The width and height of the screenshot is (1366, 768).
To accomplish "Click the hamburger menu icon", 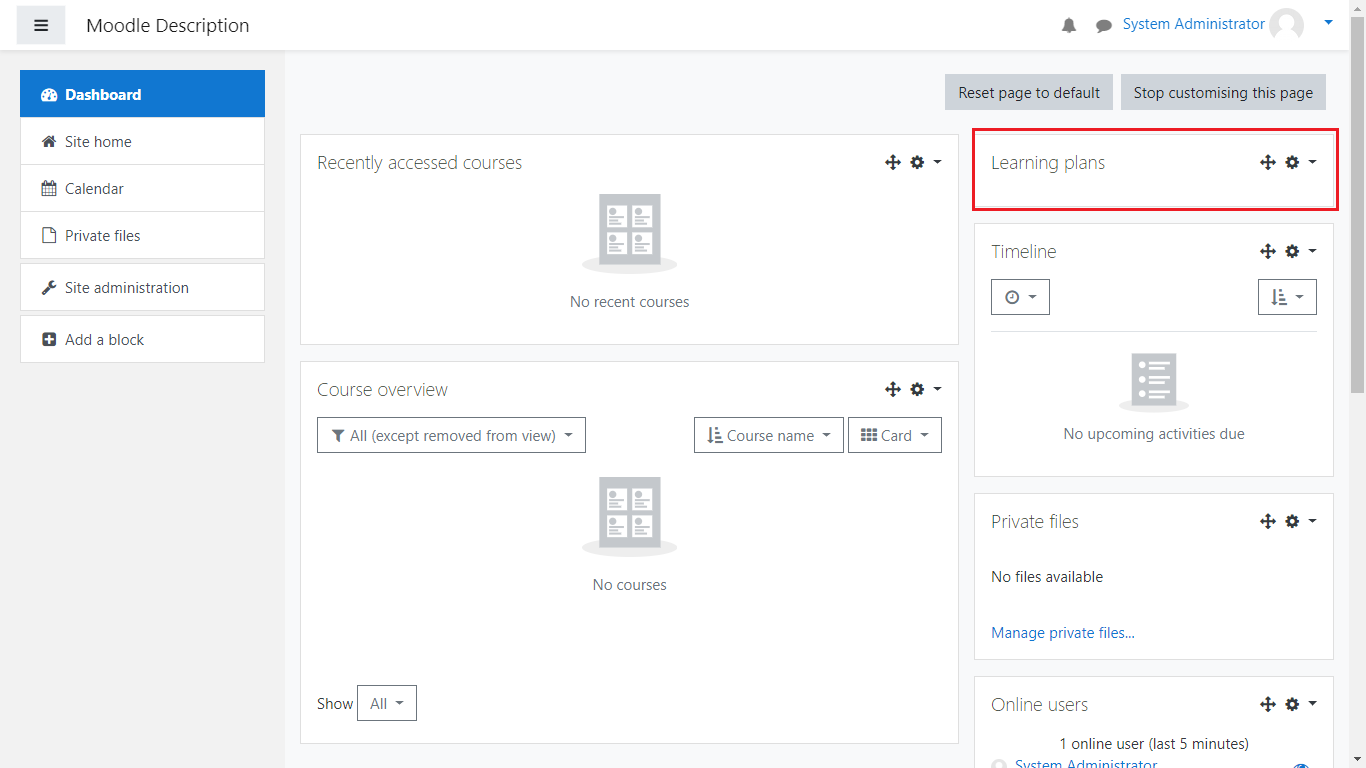I will tap(41, 25).
